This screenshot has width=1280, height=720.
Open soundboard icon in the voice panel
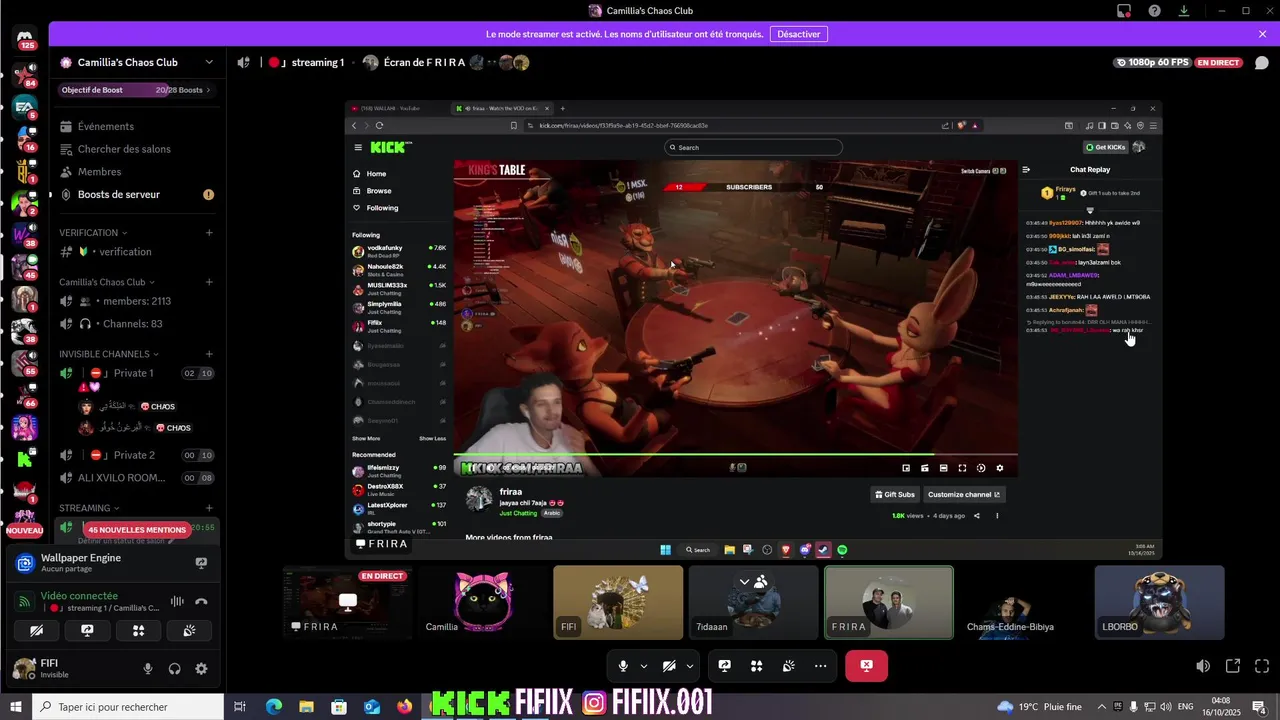[x=189, y=630]
